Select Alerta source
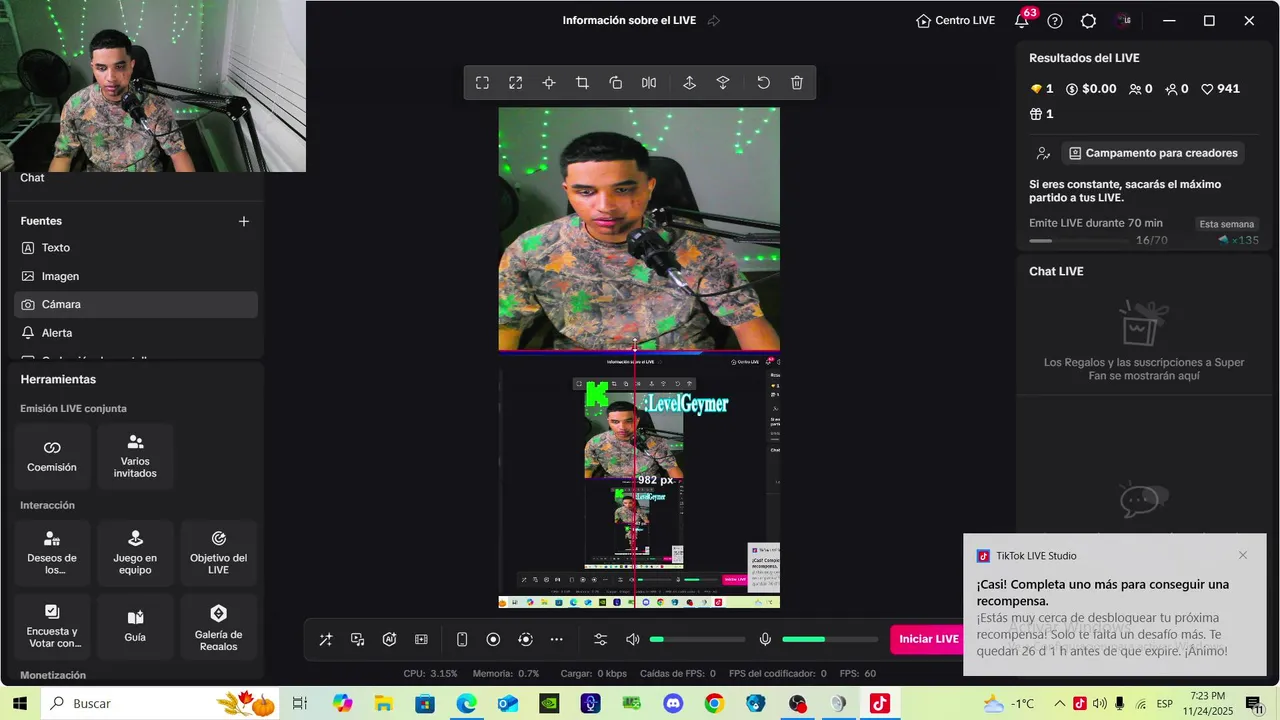This screenshot has height=720, width=1280. click(x=136, y=333)
